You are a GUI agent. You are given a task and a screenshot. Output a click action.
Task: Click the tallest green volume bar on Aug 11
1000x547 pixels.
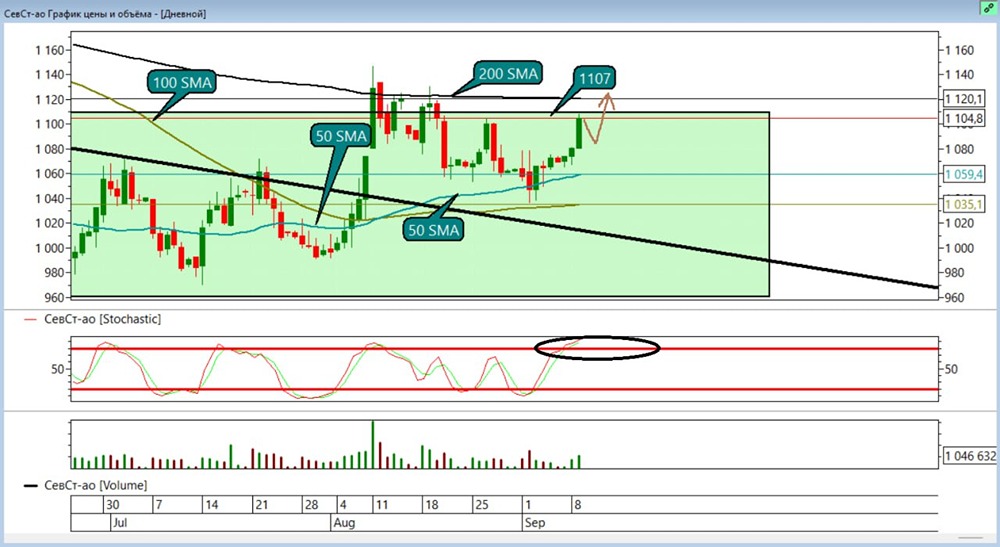point(373,444)
